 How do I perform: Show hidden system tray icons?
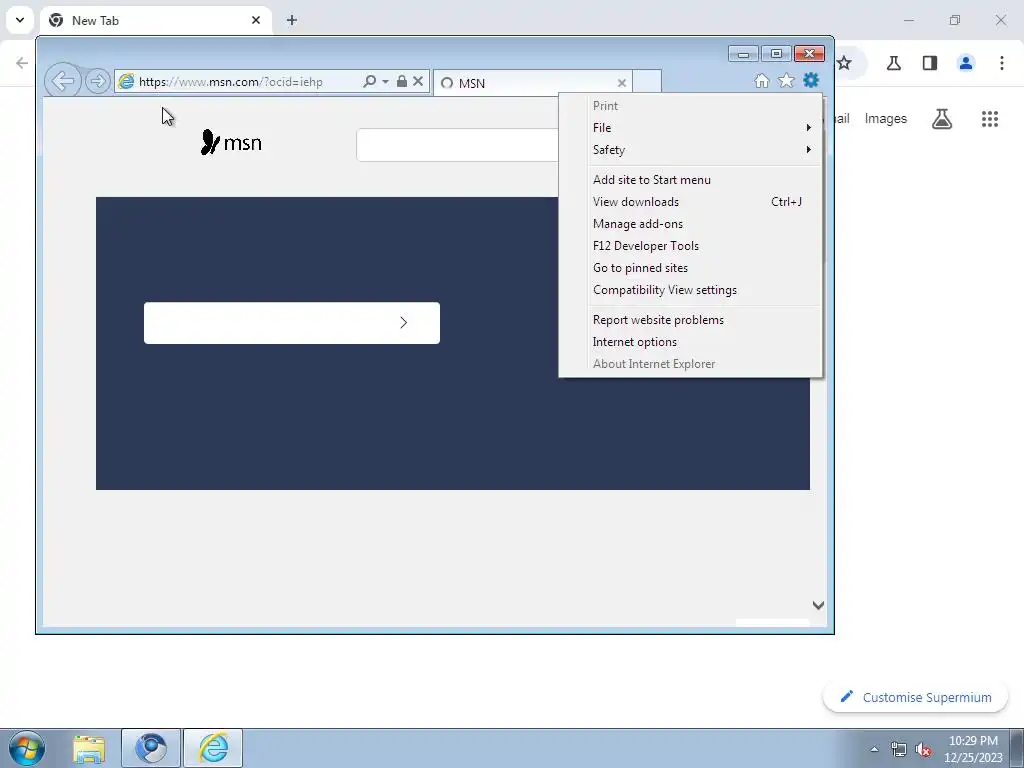click(874, 749)
